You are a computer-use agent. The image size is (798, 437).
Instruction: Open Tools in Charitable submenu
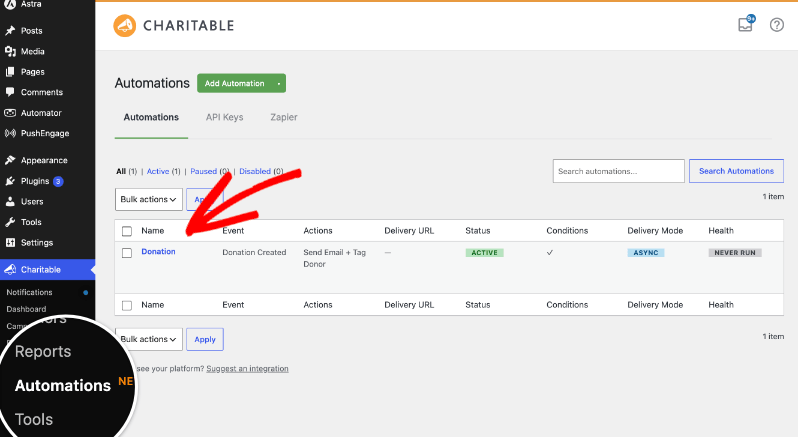point(34,420)
